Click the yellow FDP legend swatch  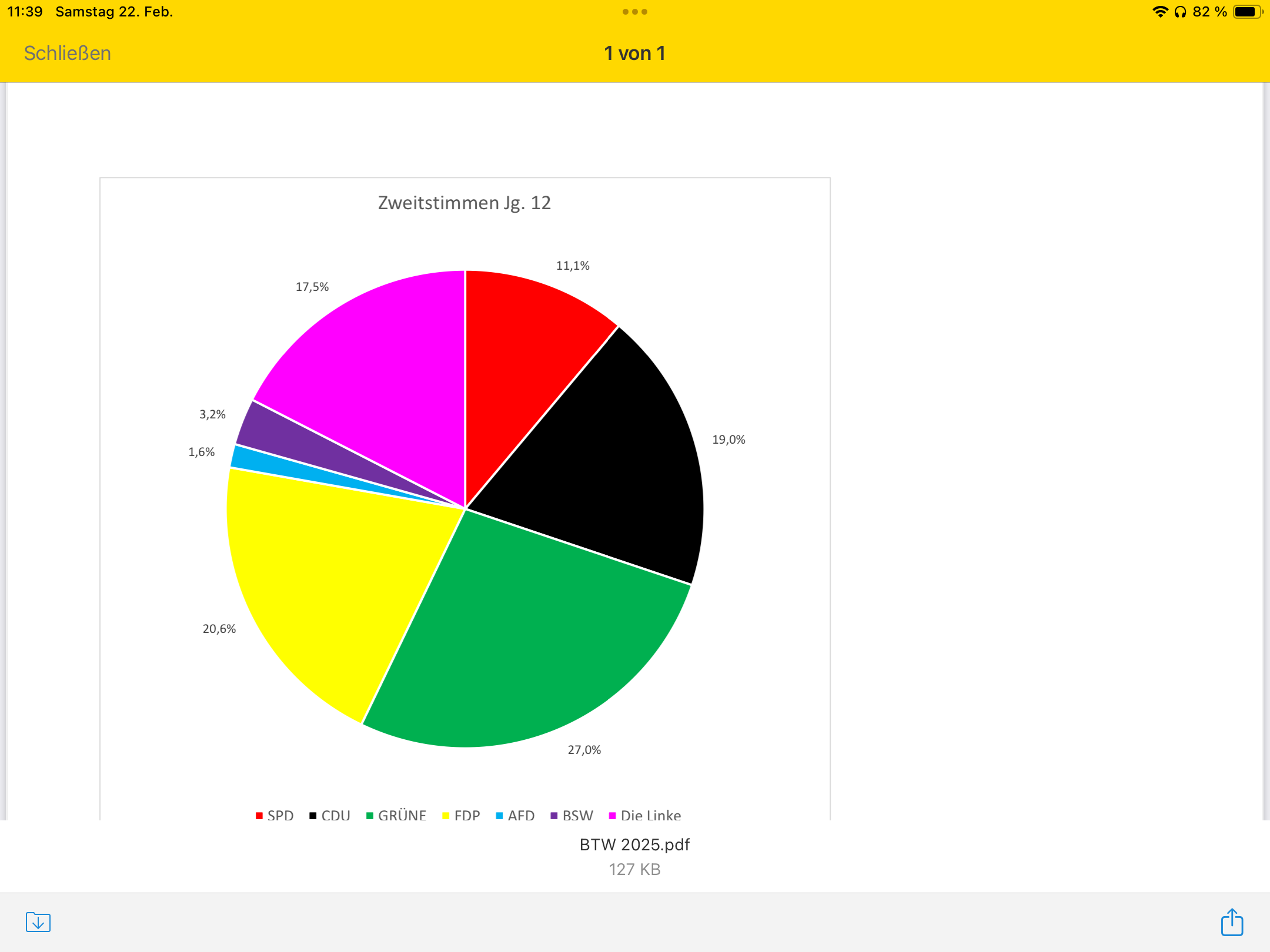(446, 816)
